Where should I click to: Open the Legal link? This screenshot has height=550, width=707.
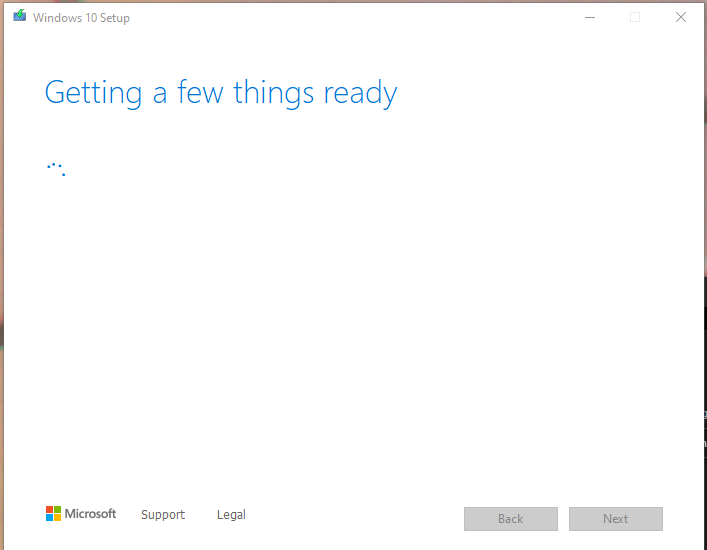(231, 514)
